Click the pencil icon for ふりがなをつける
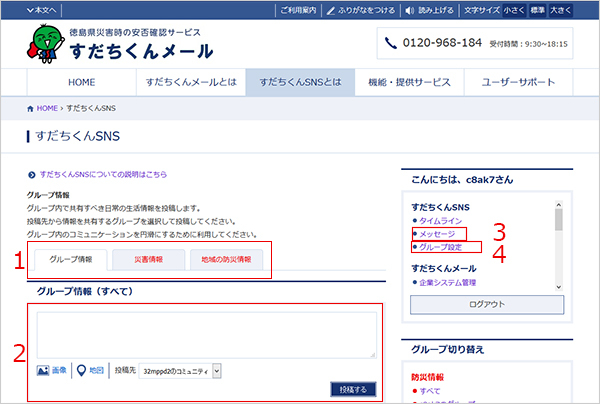The width and height of the screenshot is (600, 404). [331, 10]
